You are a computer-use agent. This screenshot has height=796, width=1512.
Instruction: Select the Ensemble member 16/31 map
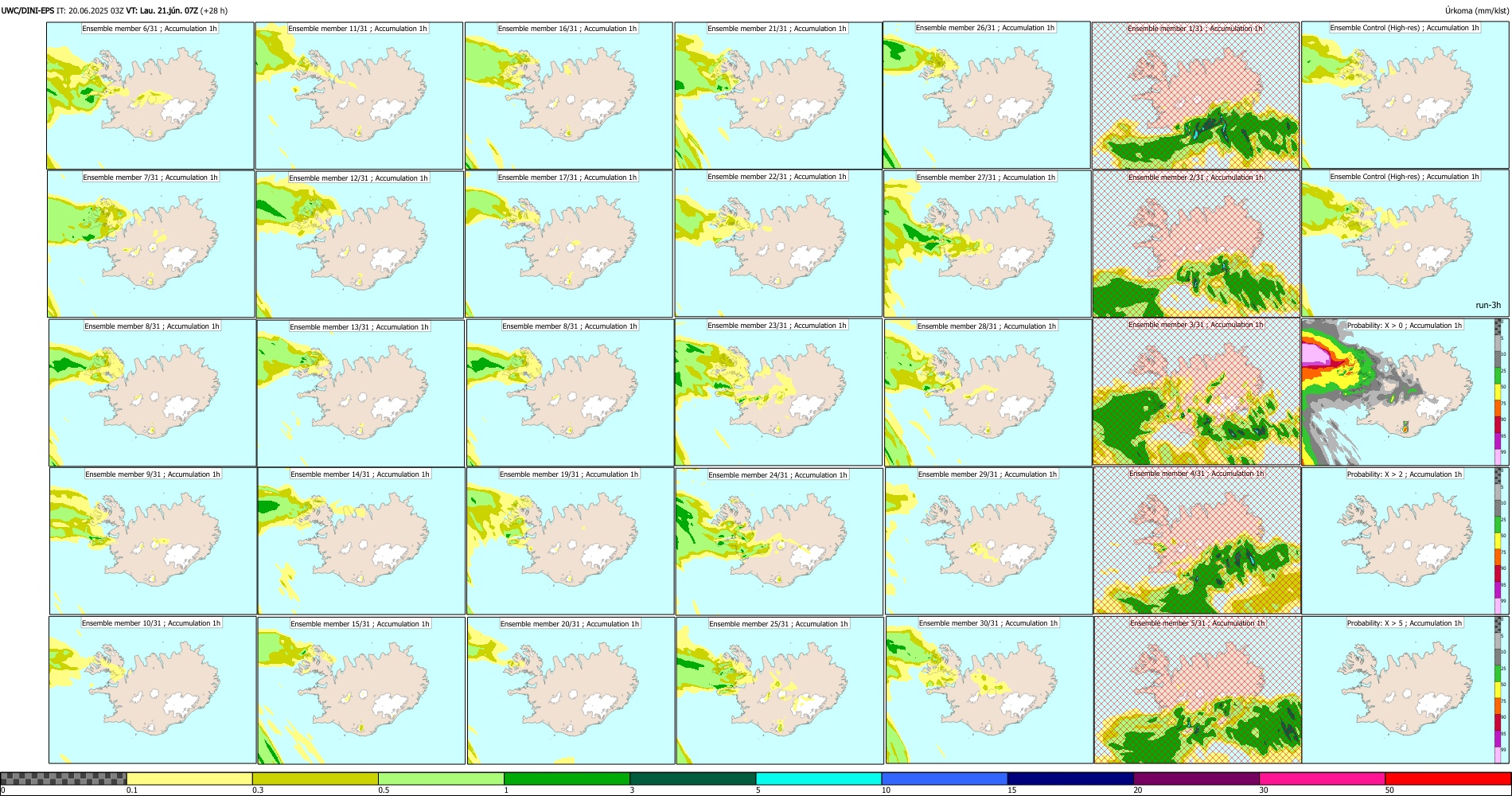click(568, 96)
